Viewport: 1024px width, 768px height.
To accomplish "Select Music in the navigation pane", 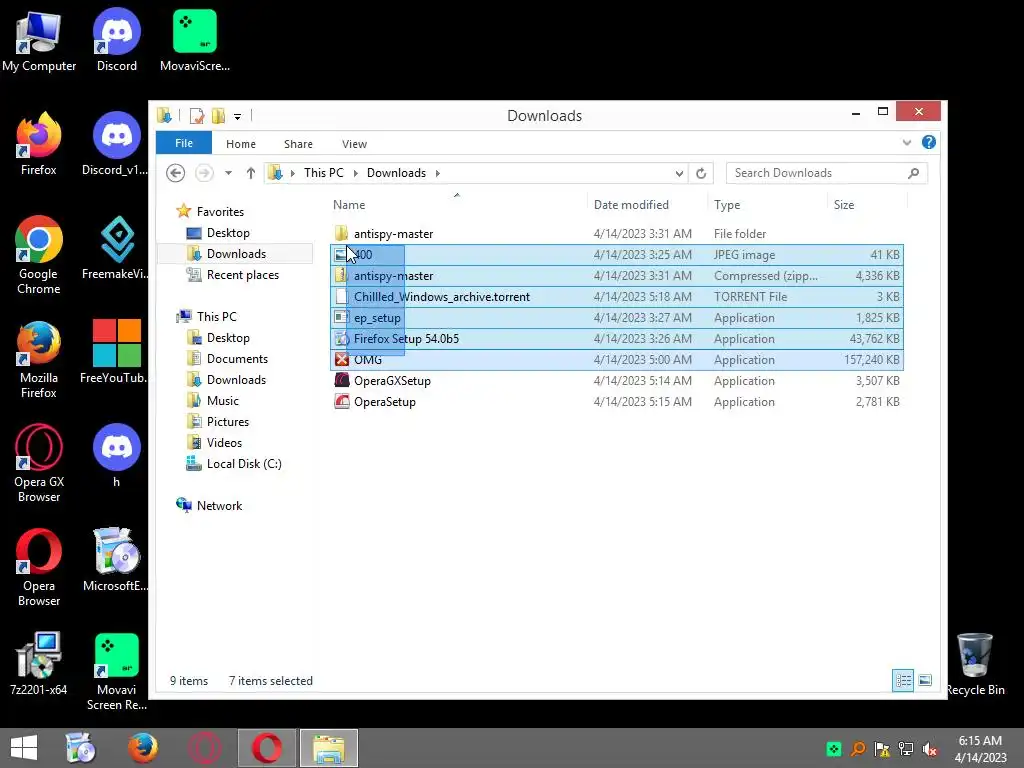I will point(222,400).
